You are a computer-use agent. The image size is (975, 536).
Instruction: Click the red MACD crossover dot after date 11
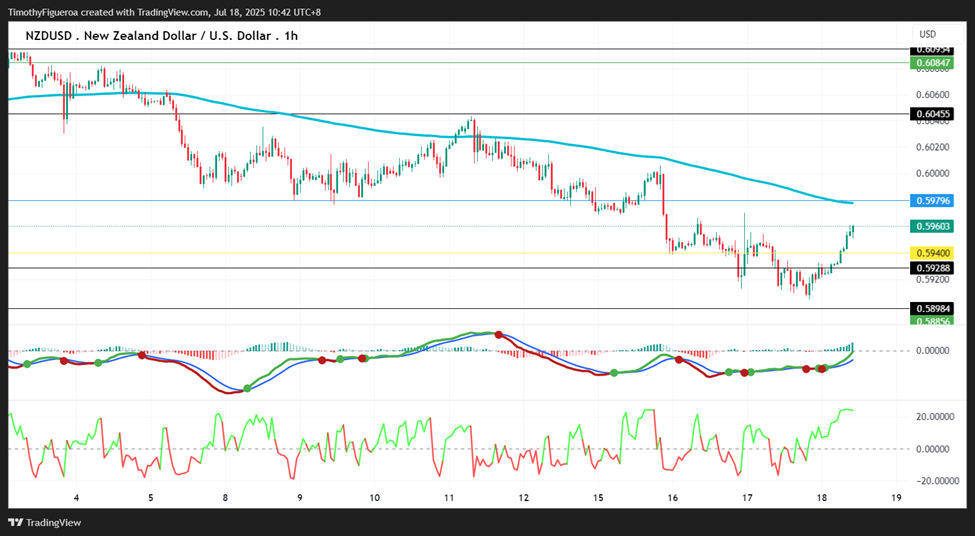[499, 335]
